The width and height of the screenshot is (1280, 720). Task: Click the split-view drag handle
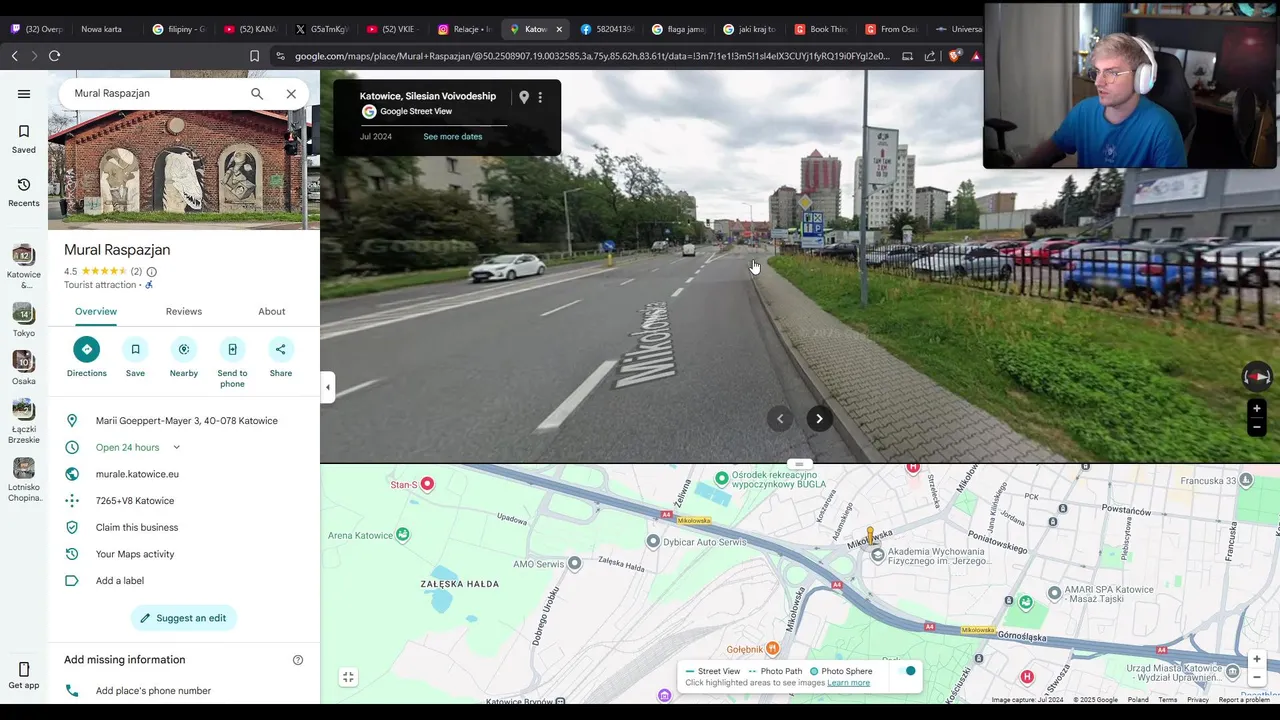tap(798, 464)
